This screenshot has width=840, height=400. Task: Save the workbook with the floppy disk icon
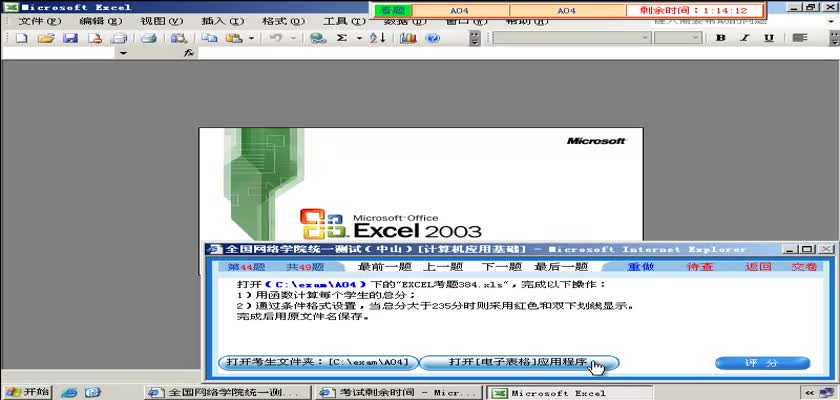tap(70, 38)
